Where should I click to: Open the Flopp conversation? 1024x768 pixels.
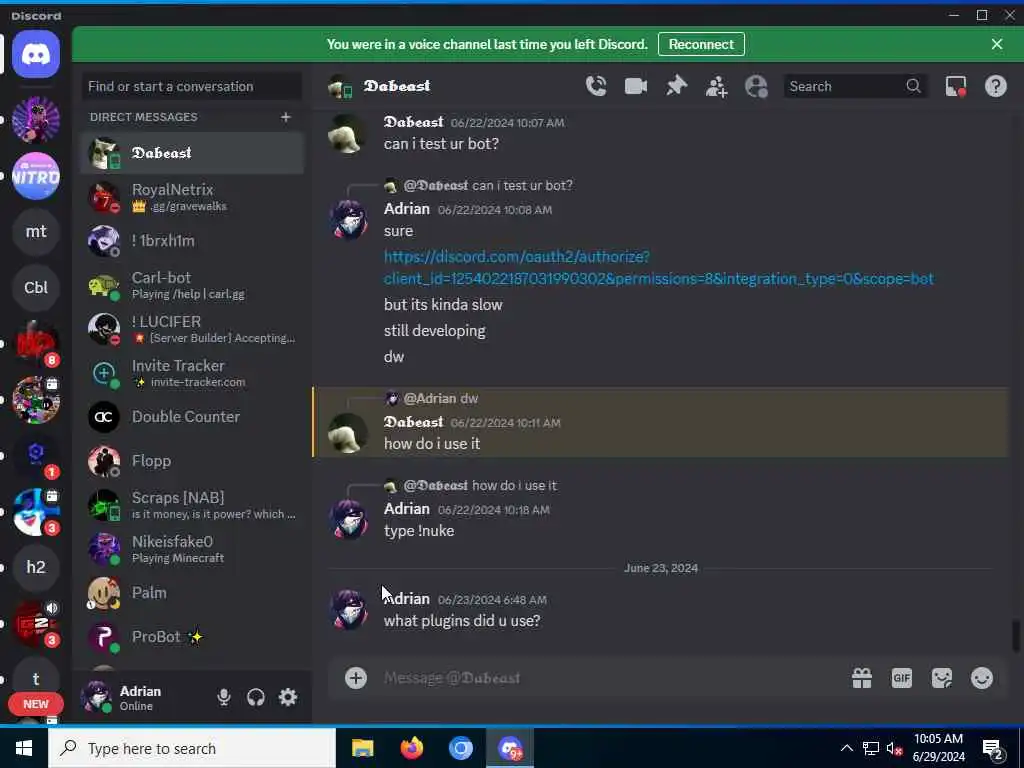tap(192, 461)
